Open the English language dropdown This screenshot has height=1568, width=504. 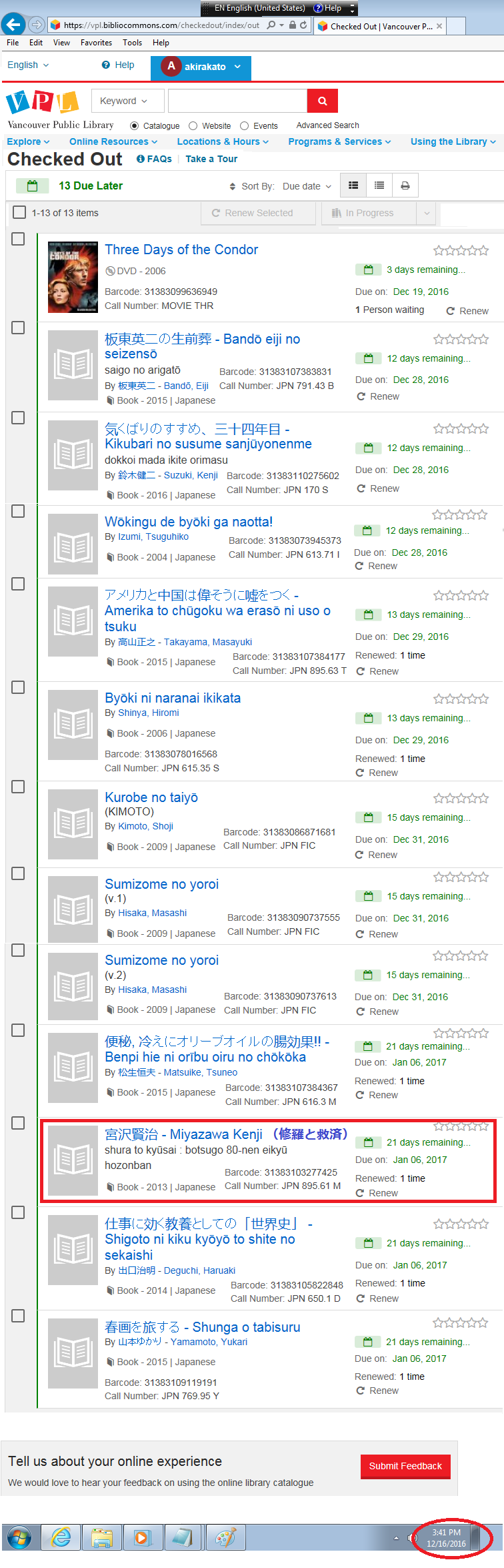coord(28,65)
